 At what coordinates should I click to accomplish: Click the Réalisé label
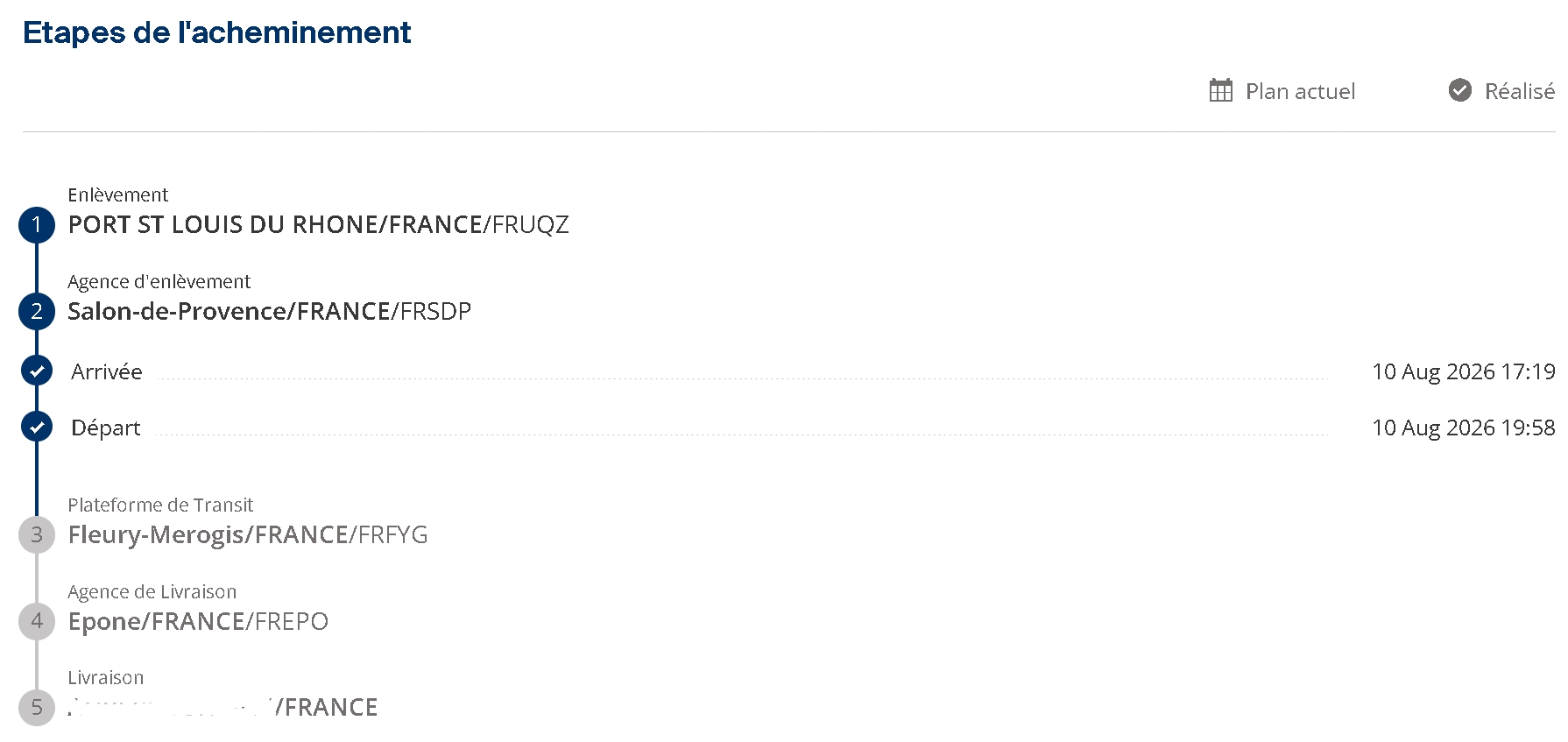click(1519, 91)
